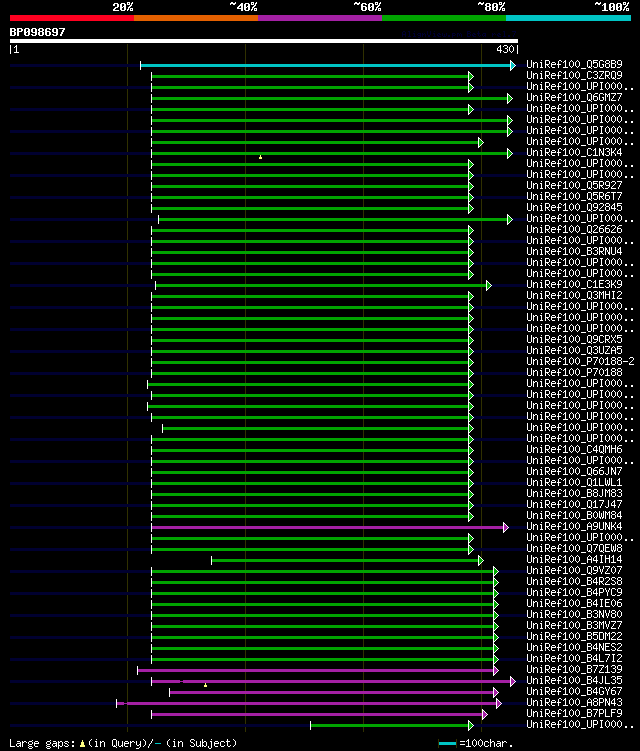Select the UniRef100_B4PYC9 label

coord(574,592)
